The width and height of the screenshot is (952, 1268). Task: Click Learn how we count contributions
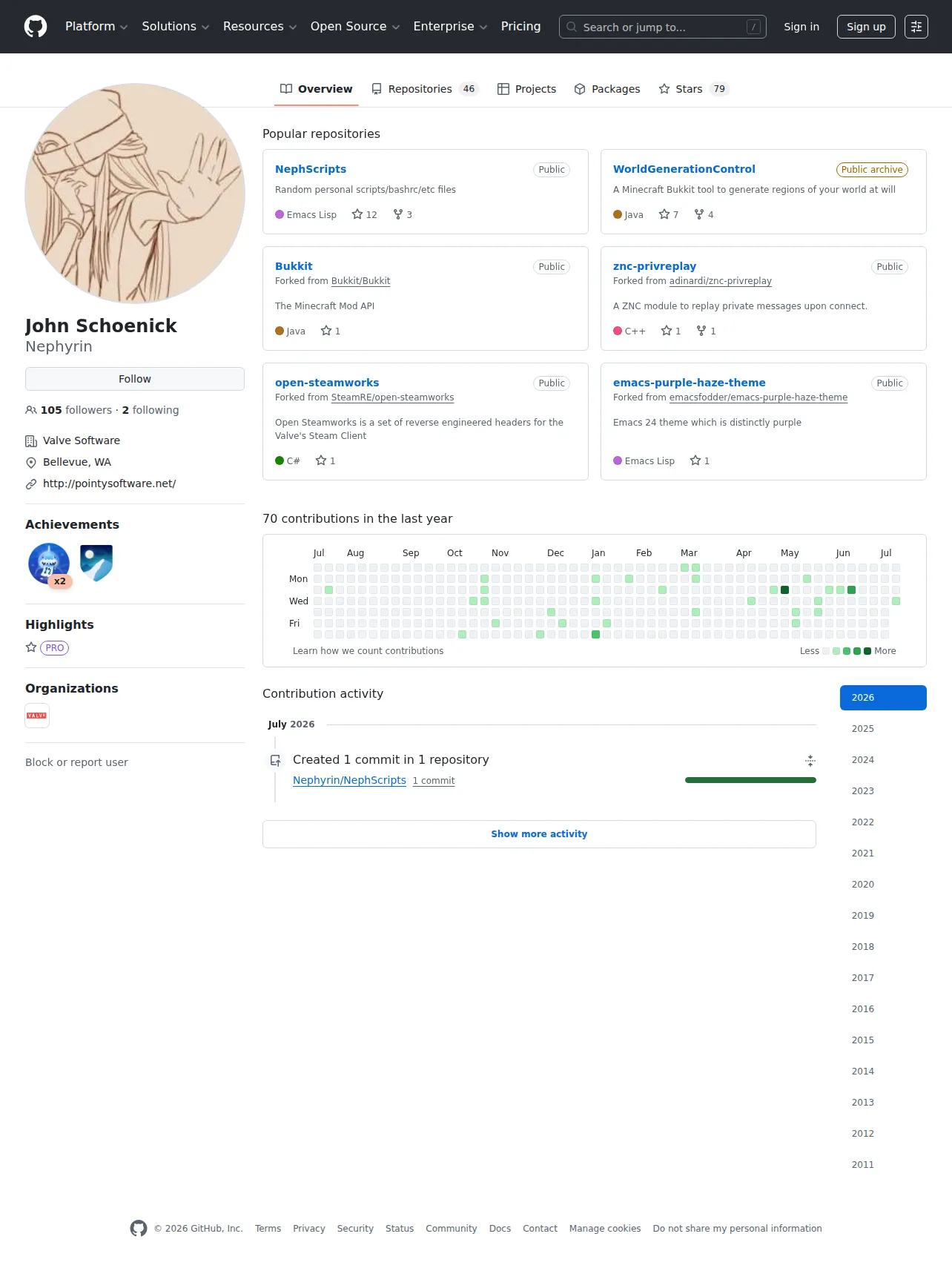coord(368,651)
